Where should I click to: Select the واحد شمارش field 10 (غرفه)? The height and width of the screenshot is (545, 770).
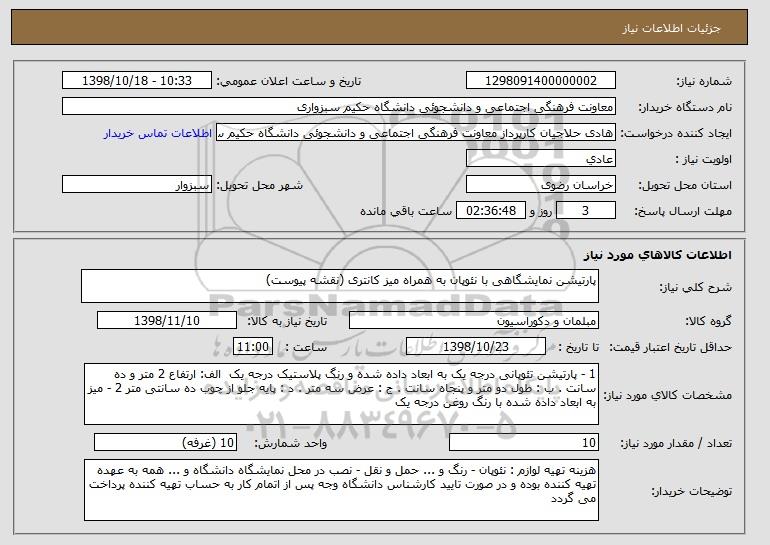(x=165, y=442)
